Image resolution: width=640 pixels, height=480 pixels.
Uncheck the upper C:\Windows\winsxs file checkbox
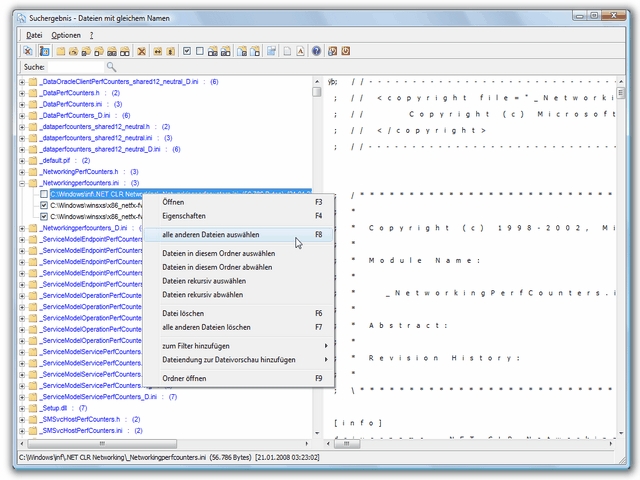(x=44, y=205)
